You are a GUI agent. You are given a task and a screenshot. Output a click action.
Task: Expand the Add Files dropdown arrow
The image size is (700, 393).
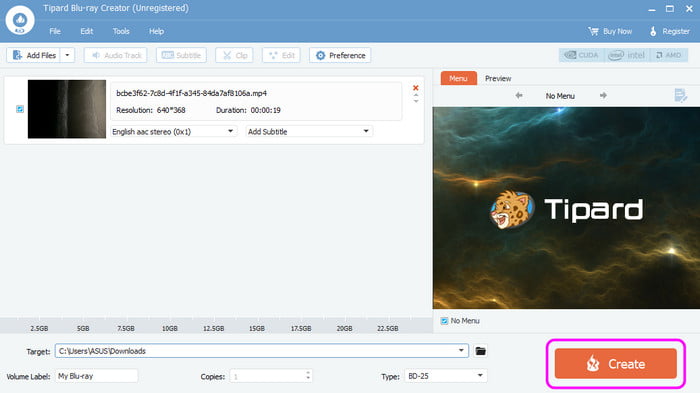[67, 55]
